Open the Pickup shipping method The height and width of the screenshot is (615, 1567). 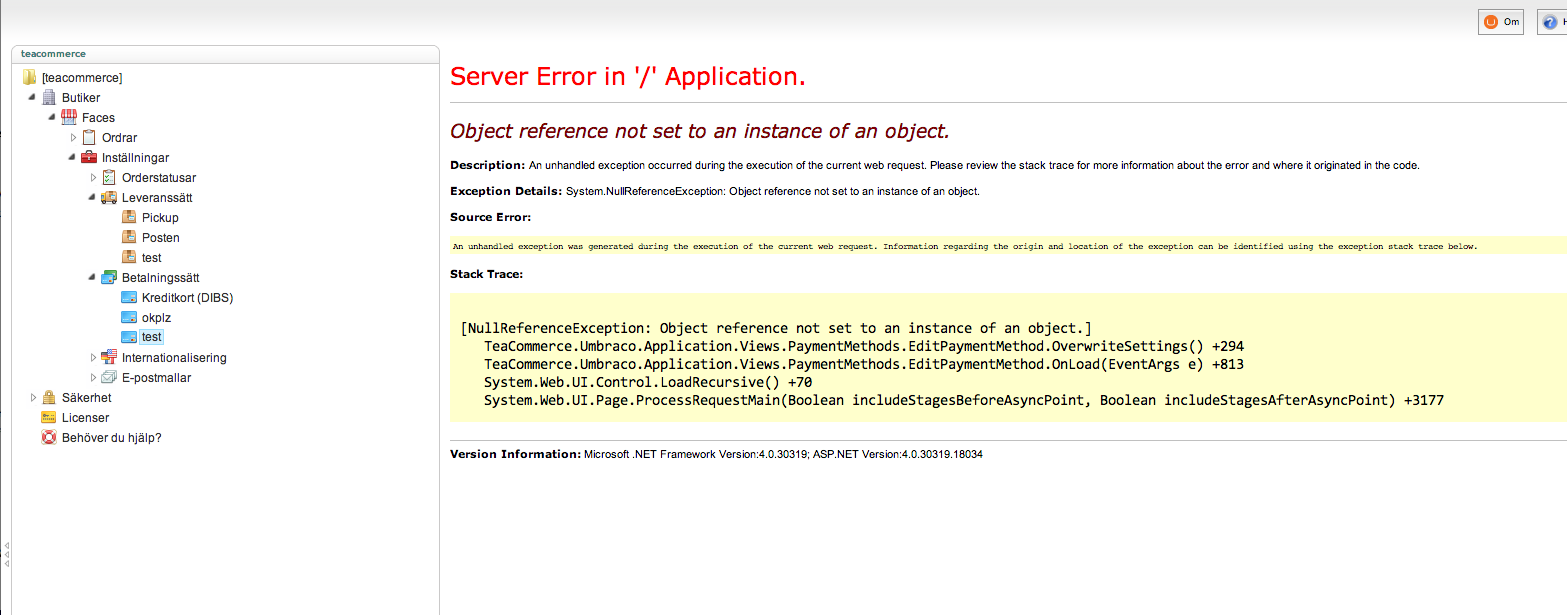[x=160, y=218]
